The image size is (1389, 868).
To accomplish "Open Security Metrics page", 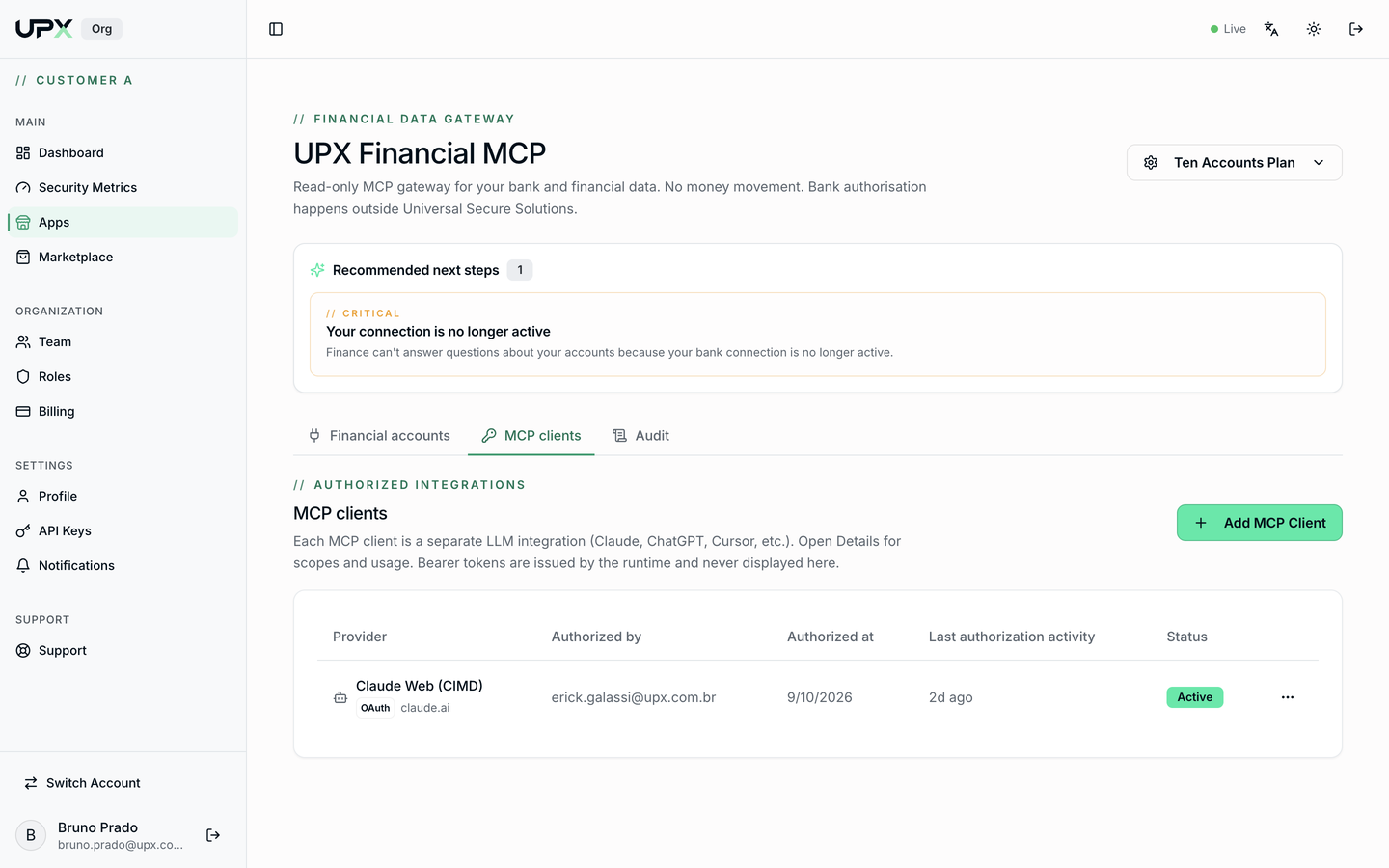I will click(x=123, y=187).
